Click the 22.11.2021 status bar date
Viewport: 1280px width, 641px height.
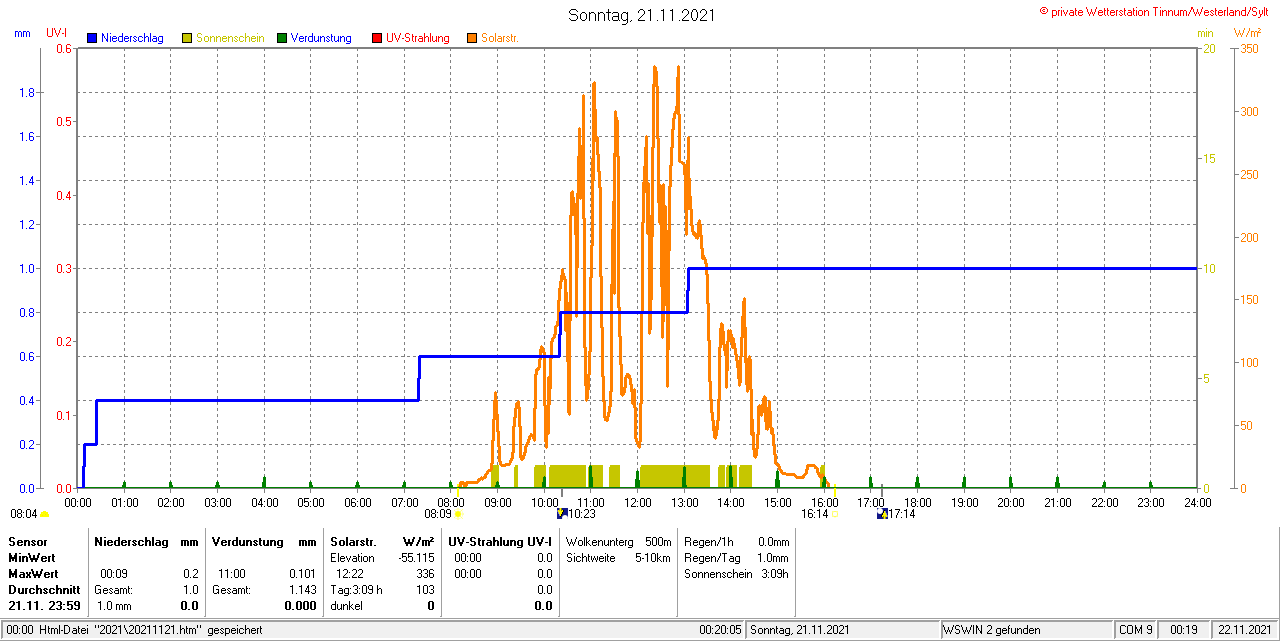(x=1243, y=630)
